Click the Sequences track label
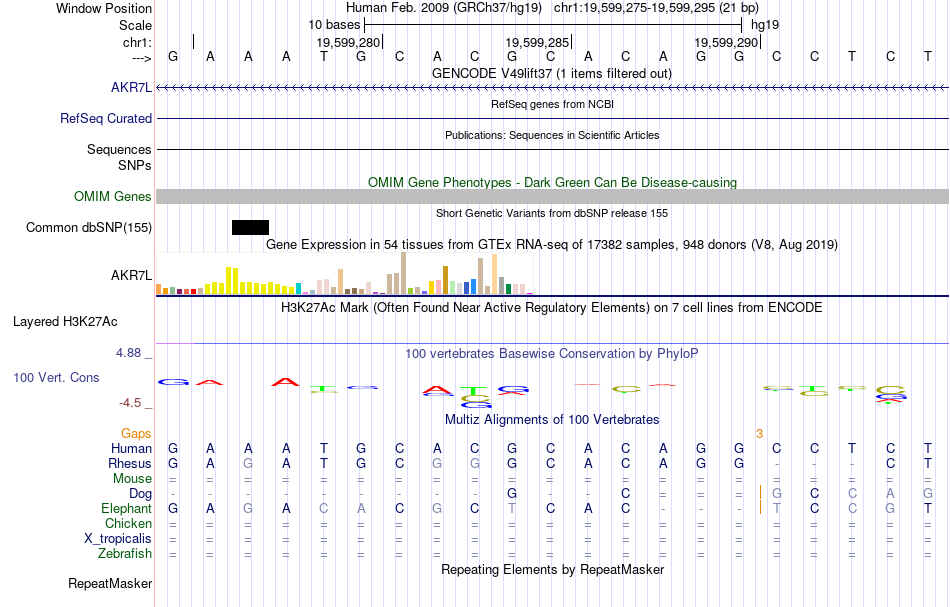950x607 pixels. (119, 150)
